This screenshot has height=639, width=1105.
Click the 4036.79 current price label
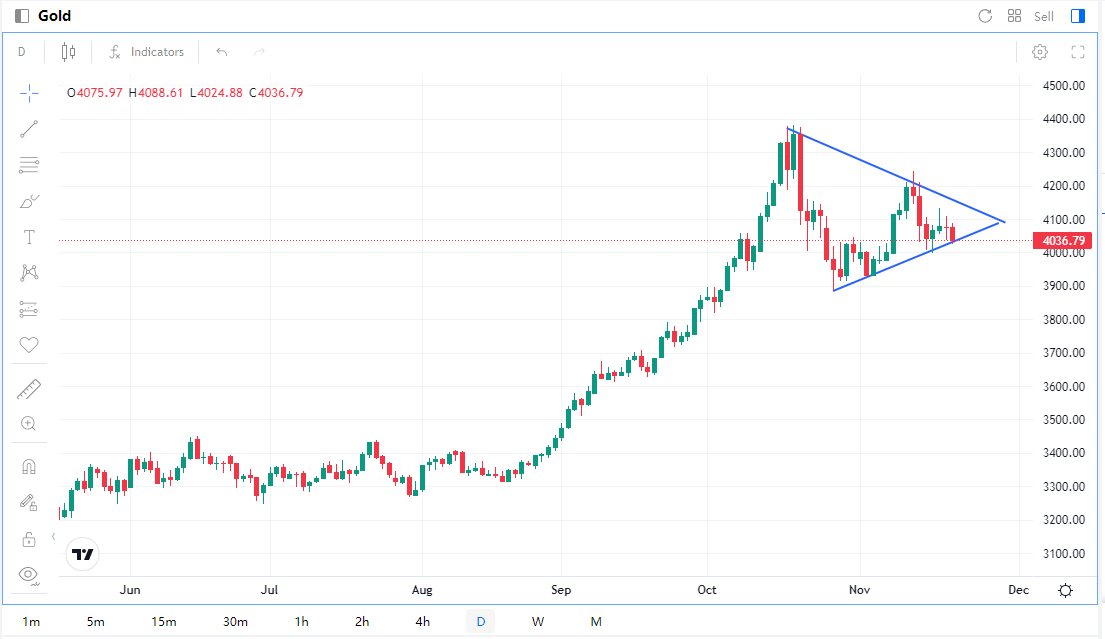[1064, 241]
